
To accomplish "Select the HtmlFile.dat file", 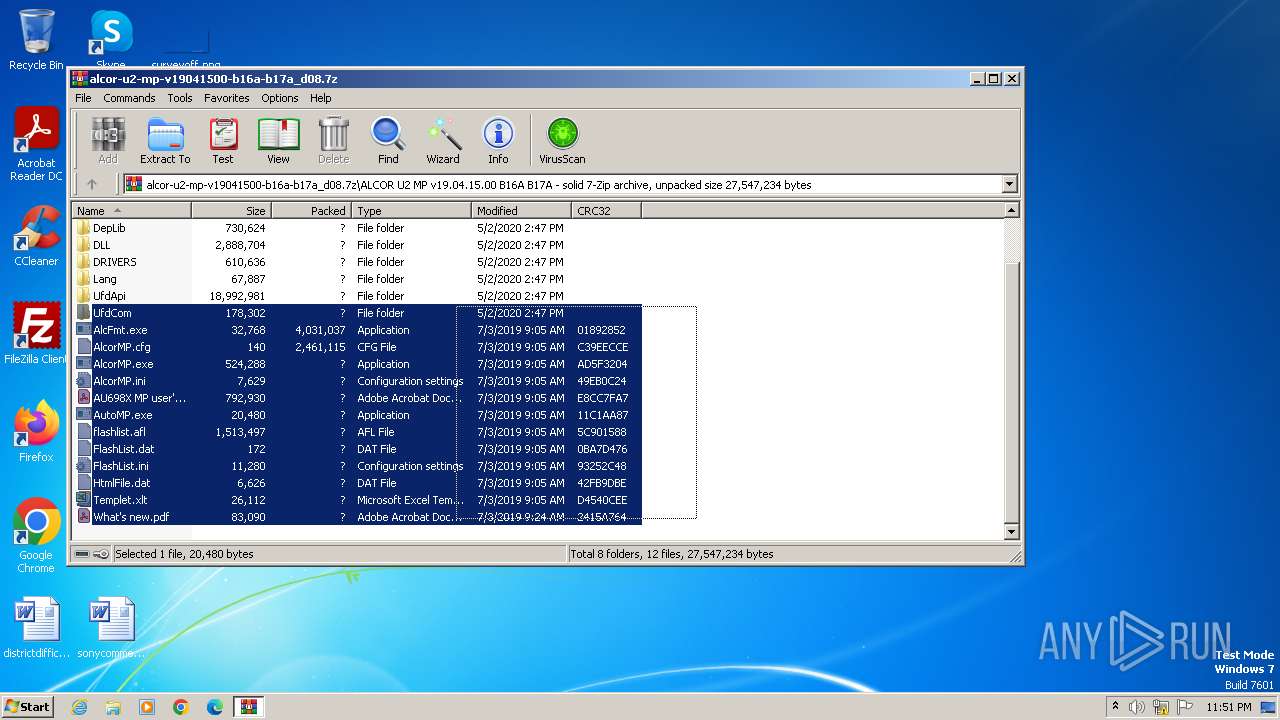I will (x=121, y=483).
